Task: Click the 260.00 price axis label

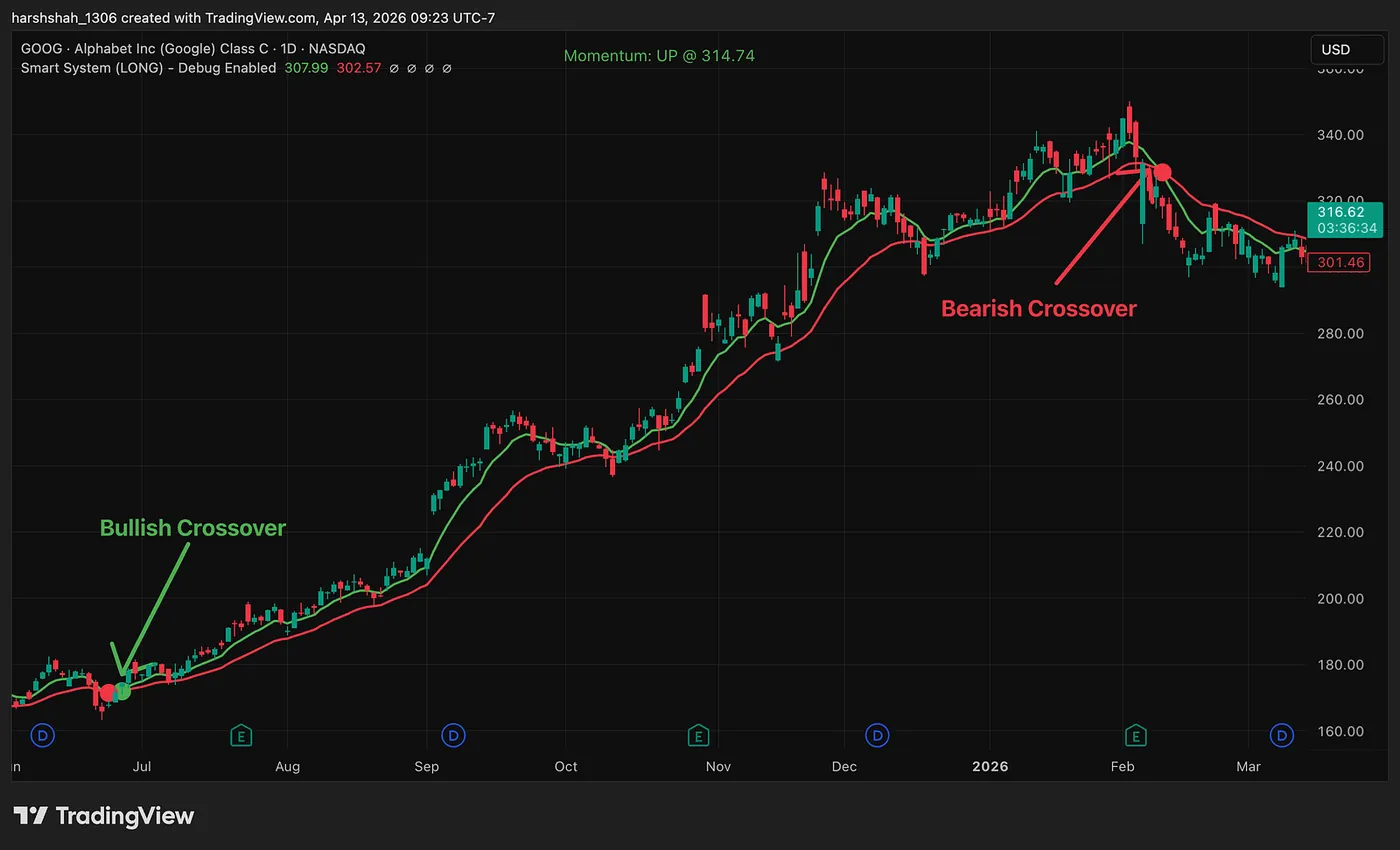Action: coord(1341,400)
